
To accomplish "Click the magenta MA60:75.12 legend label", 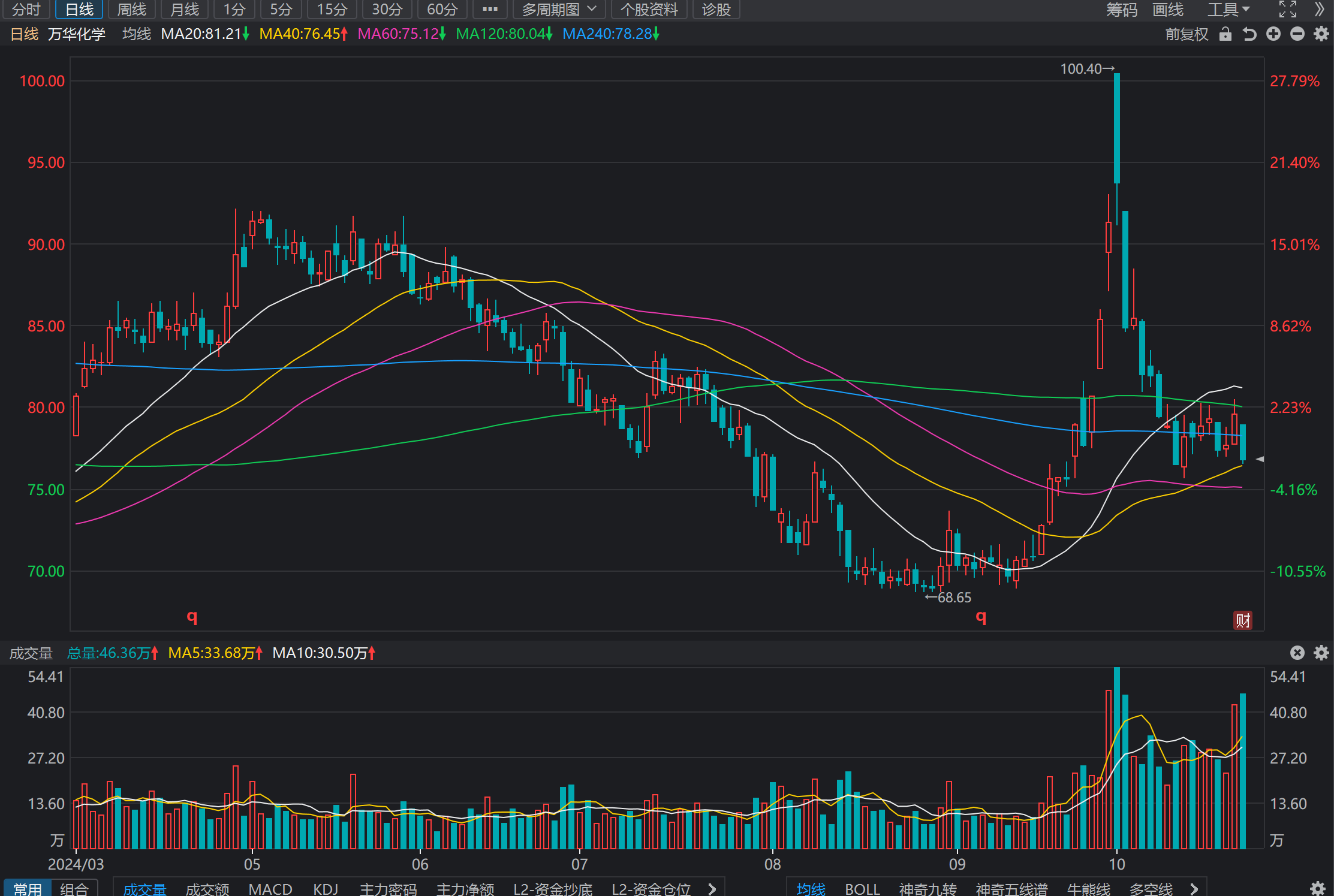I will point(402,34).
